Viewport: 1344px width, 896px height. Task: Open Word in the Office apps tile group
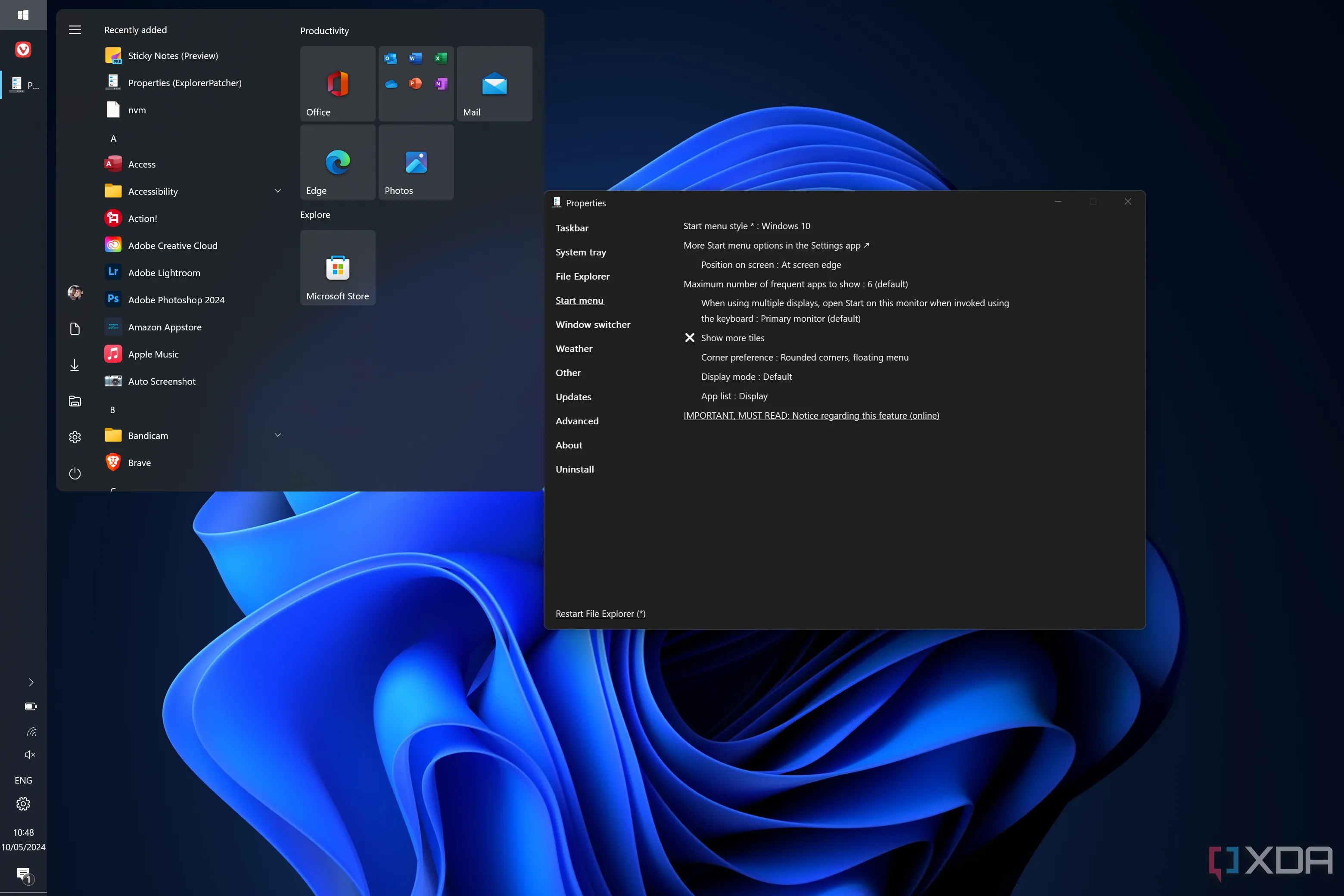(x=415, y=58)
